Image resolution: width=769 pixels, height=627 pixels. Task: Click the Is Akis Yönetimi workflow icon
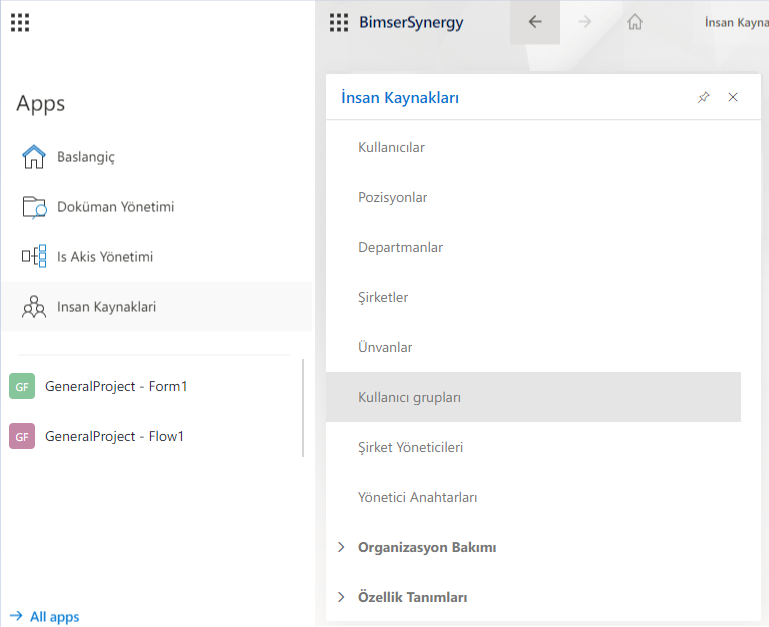point(34,257)
